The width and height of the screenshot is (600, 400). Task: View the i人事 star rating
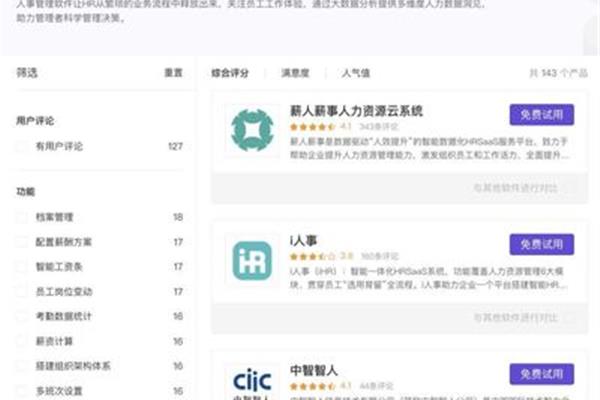coord(313,256)
